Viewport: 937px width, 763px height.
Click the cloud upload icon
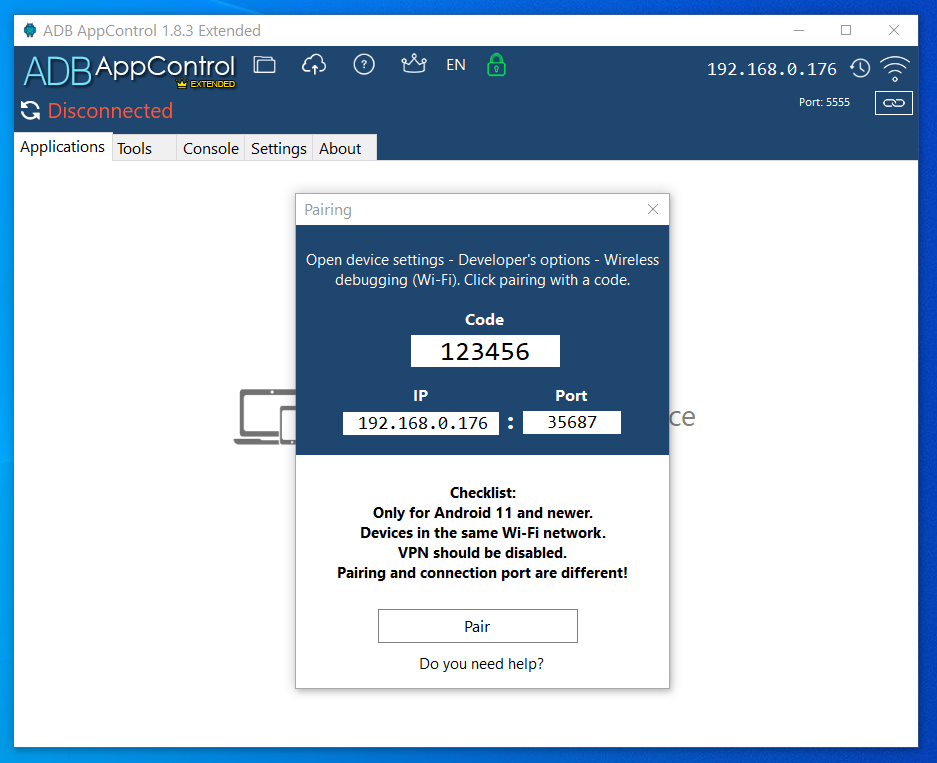click(314, 65)
